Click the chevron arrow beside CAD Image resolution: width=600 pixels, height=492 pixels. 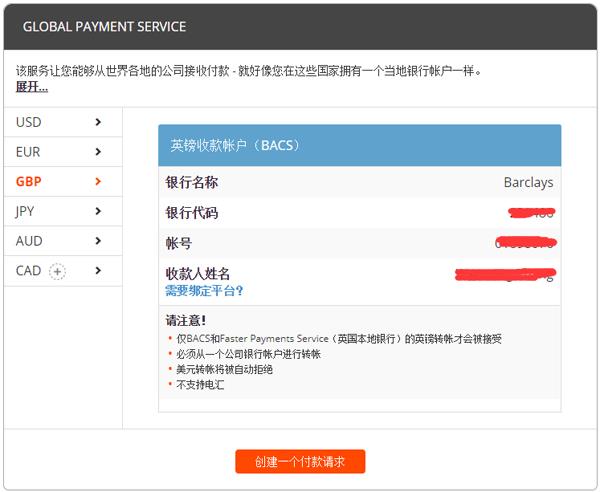(x=98, y=270)
